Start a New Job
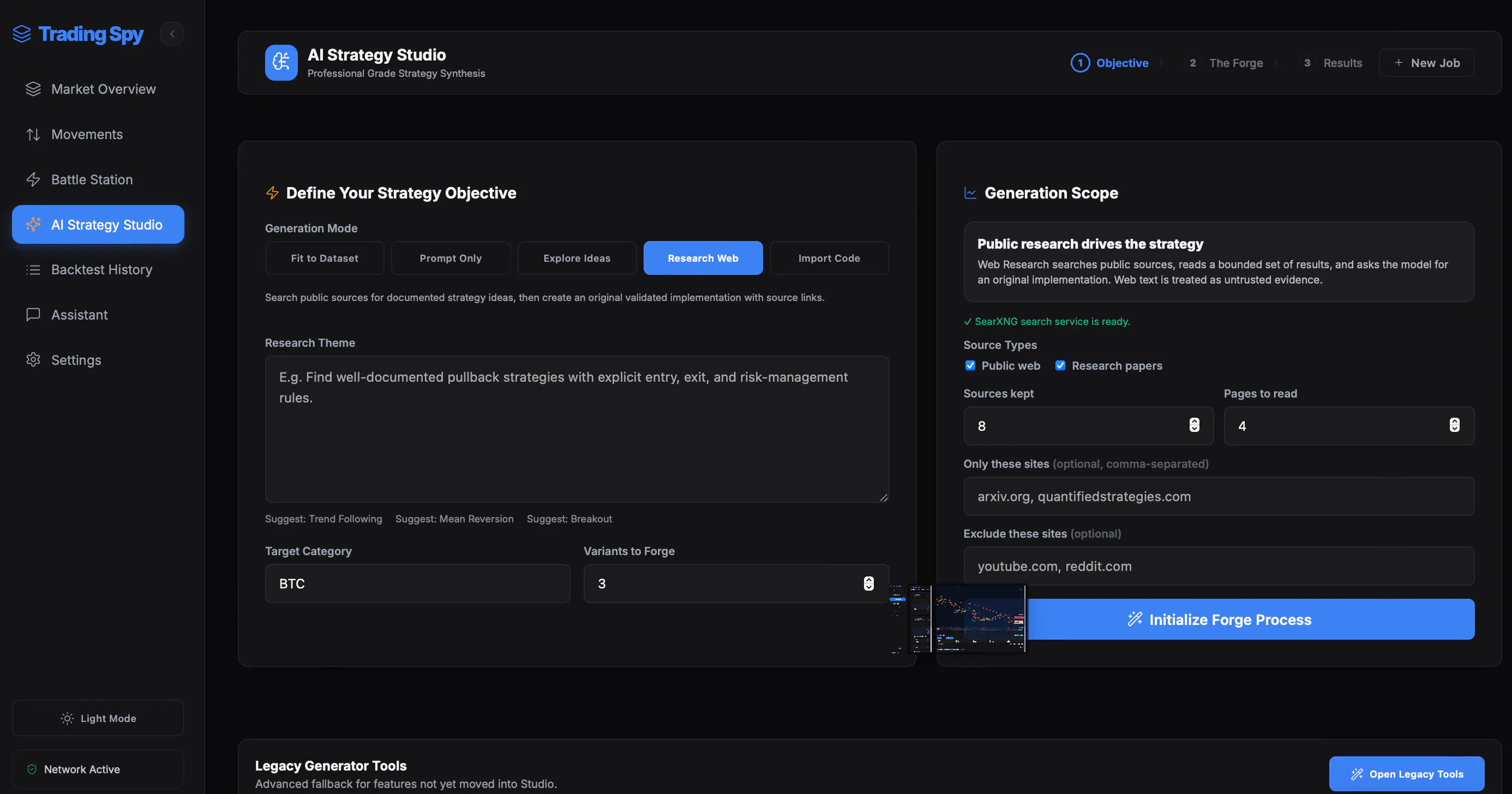 pyautogui.click(x=1426, y=63)
